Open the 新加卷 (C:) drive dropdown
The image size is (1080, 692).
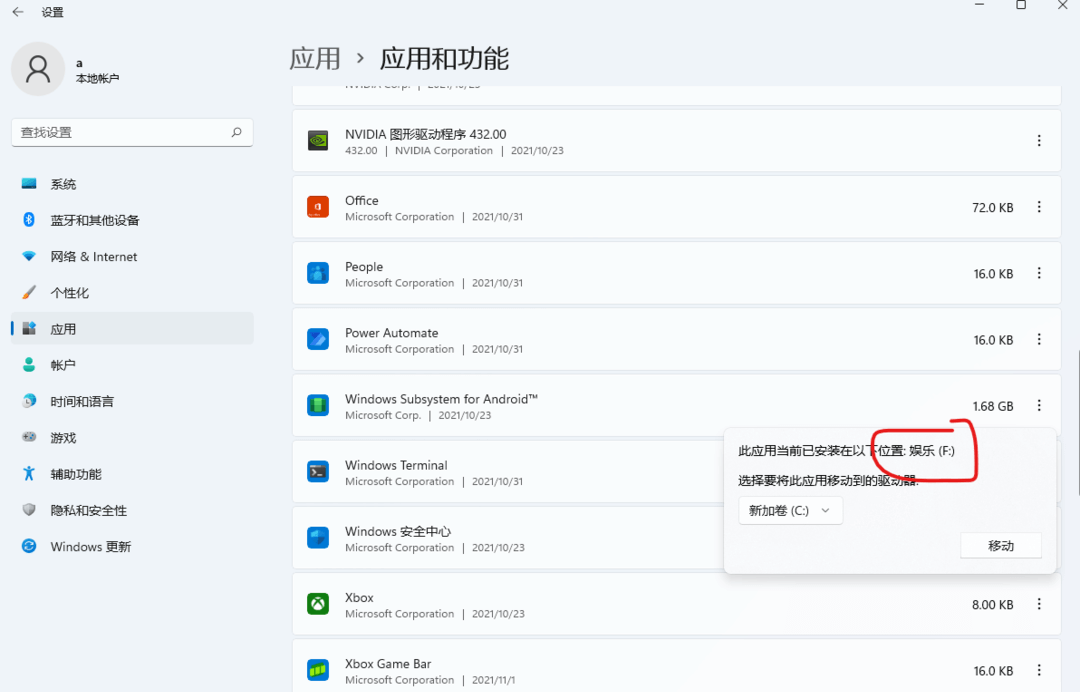(790, 510)
